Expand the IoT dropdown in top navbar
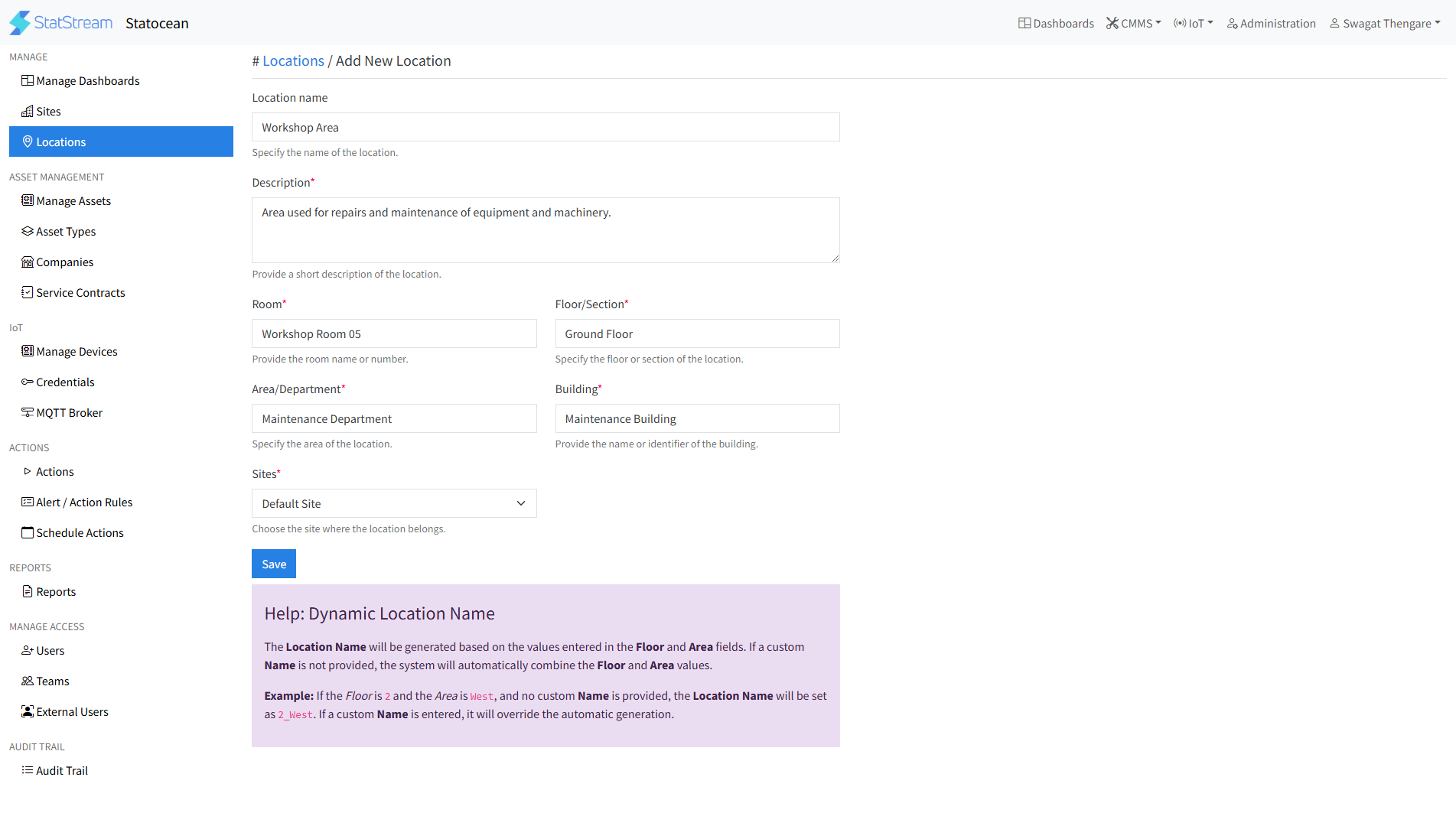The height and width of the screenshot is (813, 1456). [x=1194, y=24]
